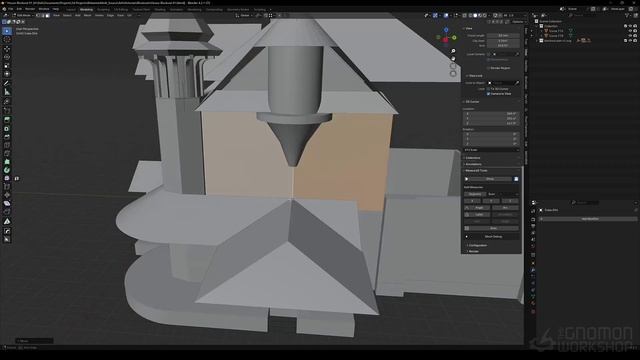Click the Angle measure button

(x=478, y=208)
